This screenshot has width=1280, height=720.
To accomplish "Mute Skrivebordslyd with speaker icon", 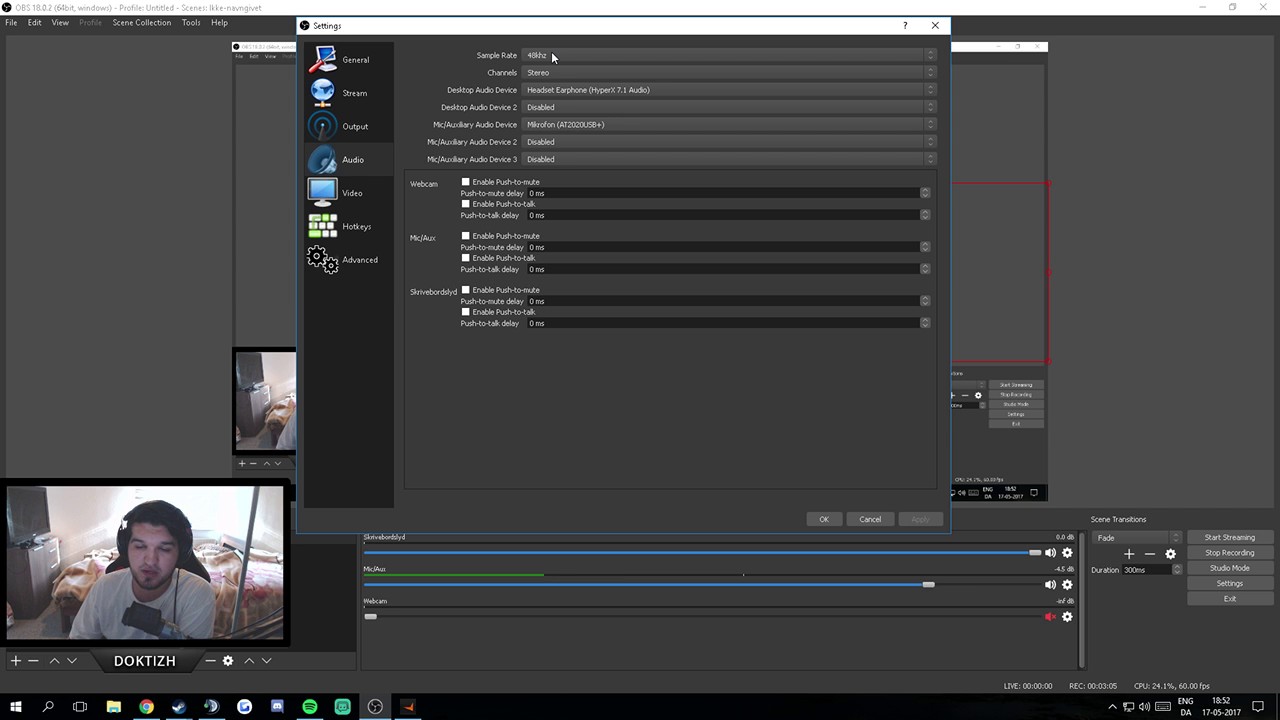I will click(x=1050, y=553).
